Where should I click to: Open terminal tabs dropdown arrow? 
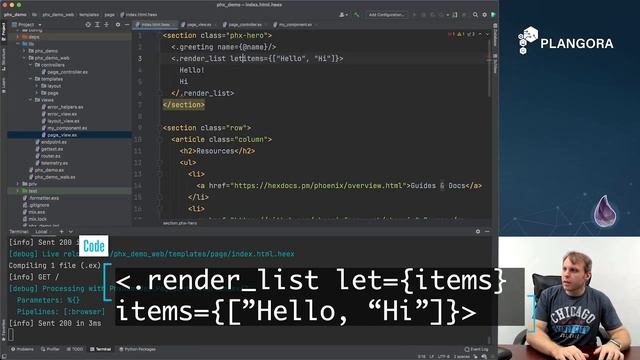(x=71, y=231)
